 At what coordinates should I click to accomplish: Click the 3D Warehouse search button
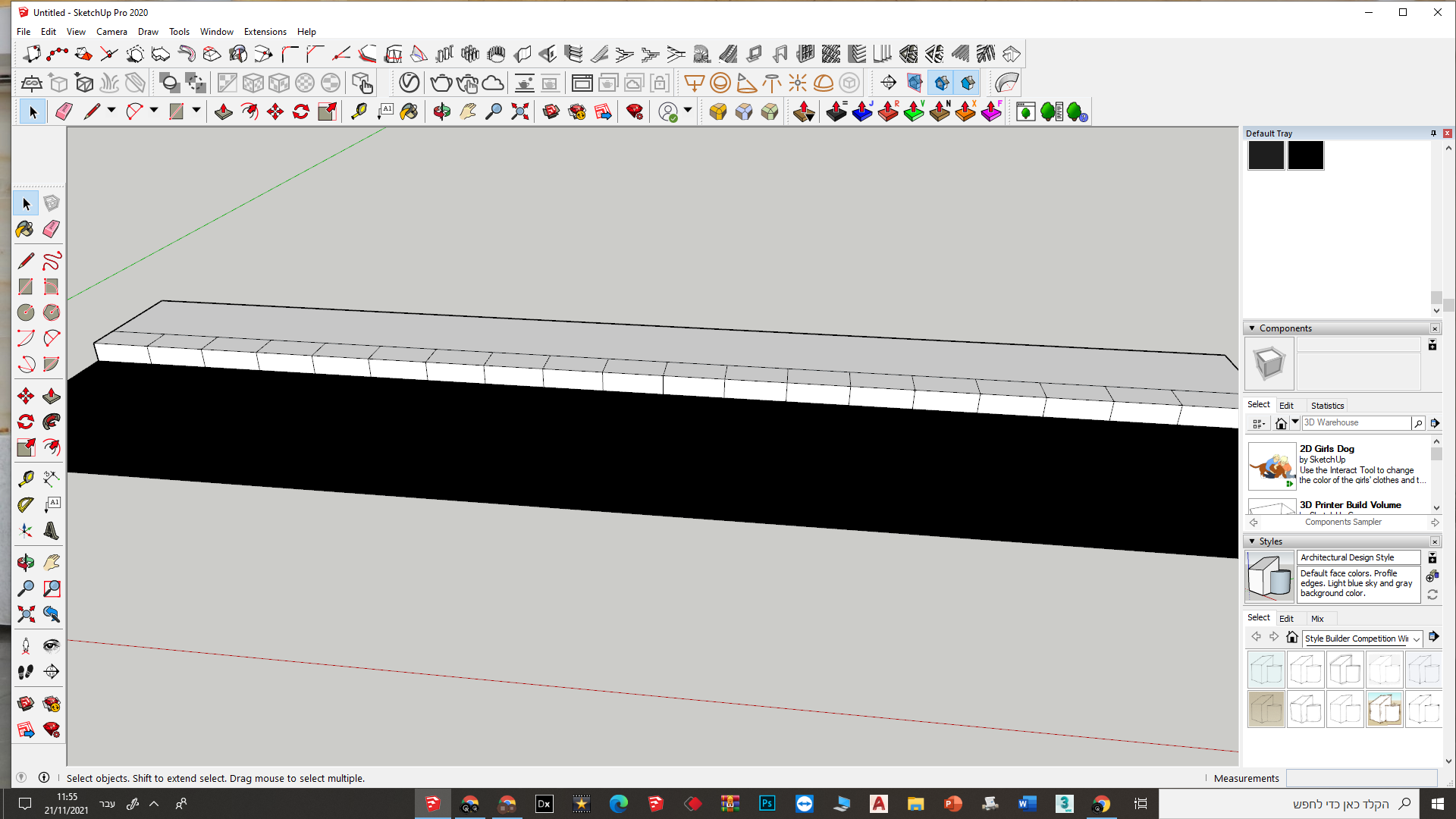click(x=1417, y=423)
